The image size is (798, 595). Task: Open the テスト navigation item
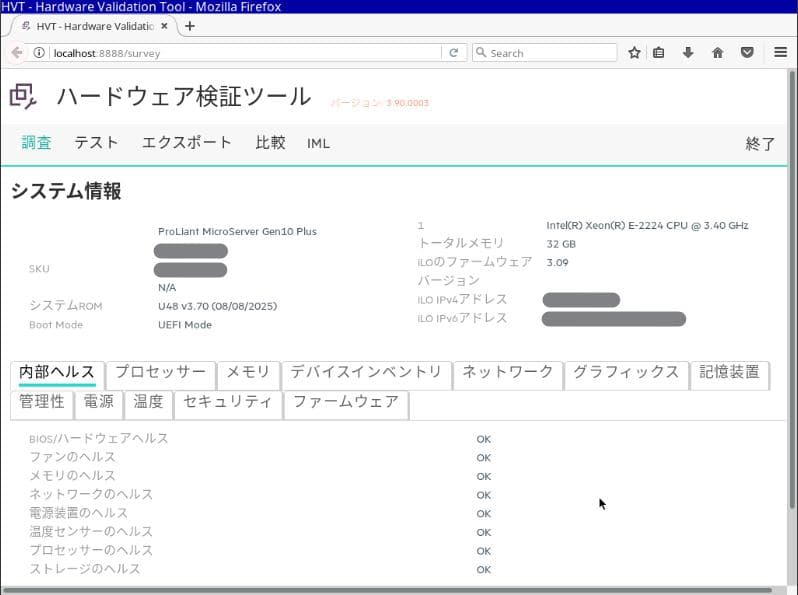96,143
